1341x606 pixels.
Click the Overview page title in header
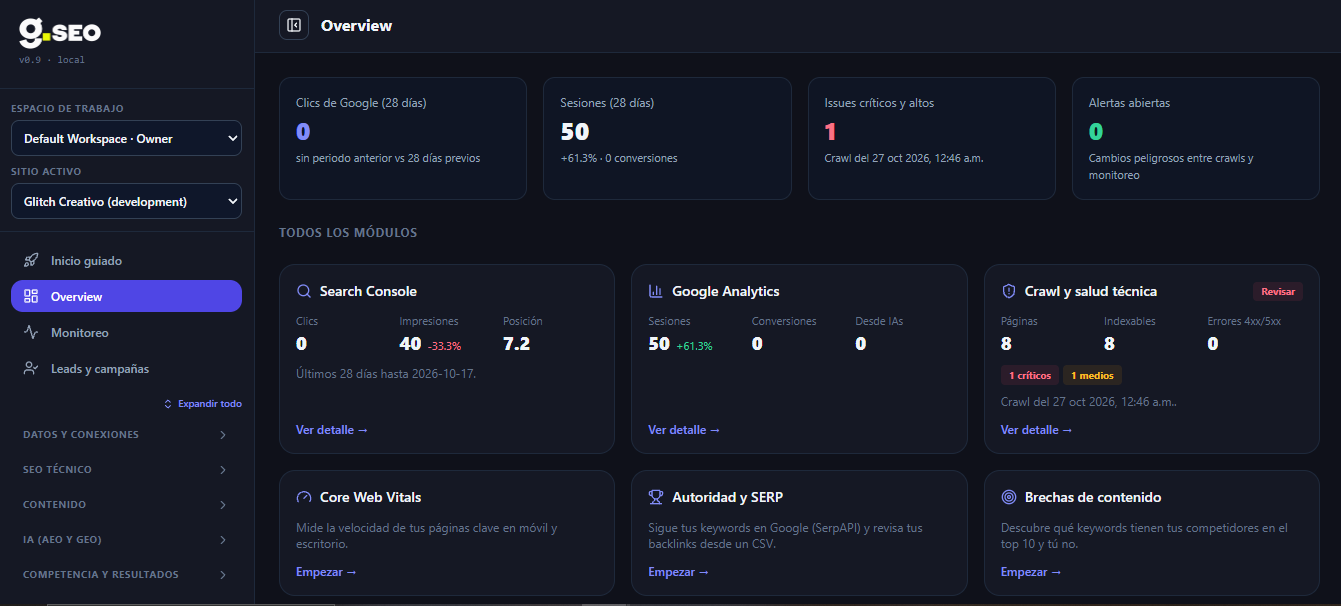tap(357, 26)
